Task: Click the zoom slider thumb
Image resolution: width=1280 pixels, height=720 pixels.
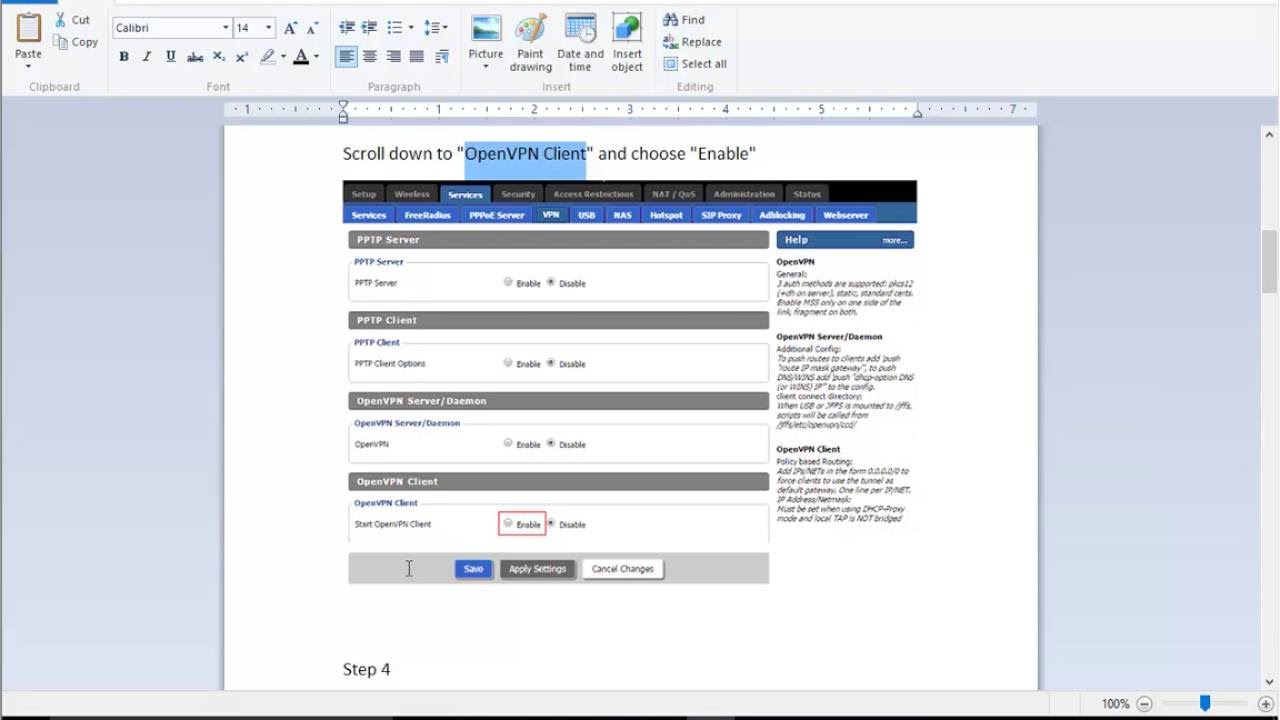Action: pos(1205,704)
